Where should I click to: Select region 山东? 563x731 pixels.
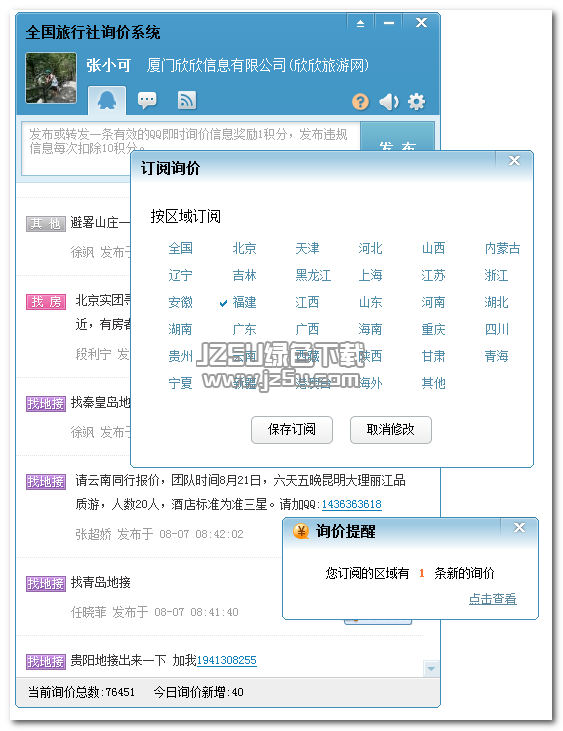[371, 303]
